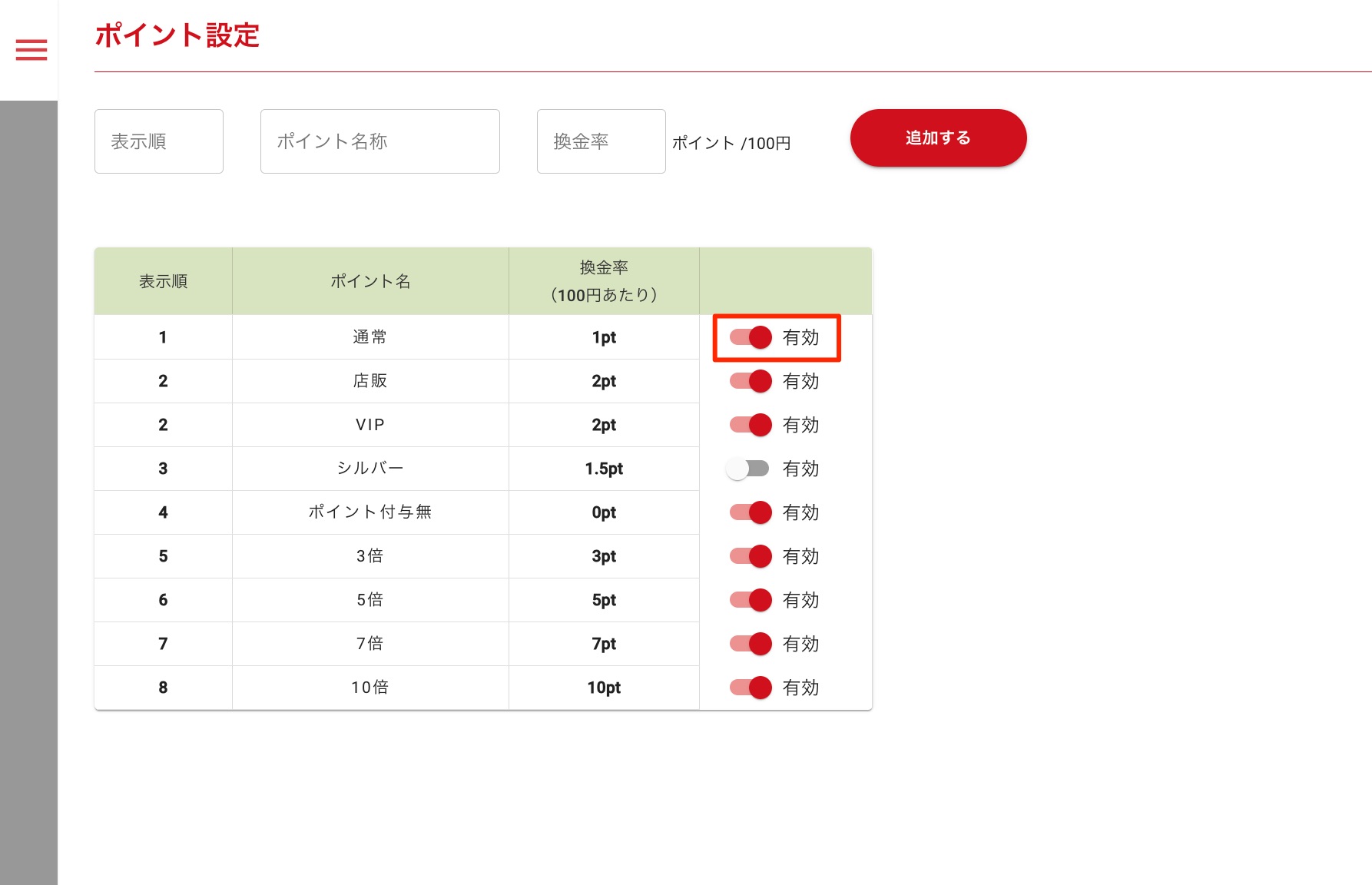Screen dimensions: 1372x885
Task: Click the 換金率 input box
Action: pyautogui.click(x=601, y=141)
